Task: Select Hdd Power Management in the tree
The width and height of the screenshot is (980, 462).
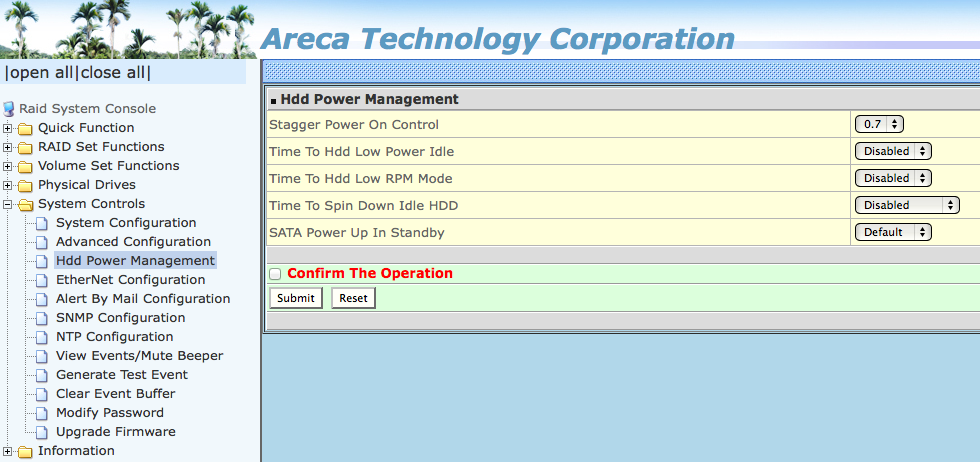Action: coord(135,261)
